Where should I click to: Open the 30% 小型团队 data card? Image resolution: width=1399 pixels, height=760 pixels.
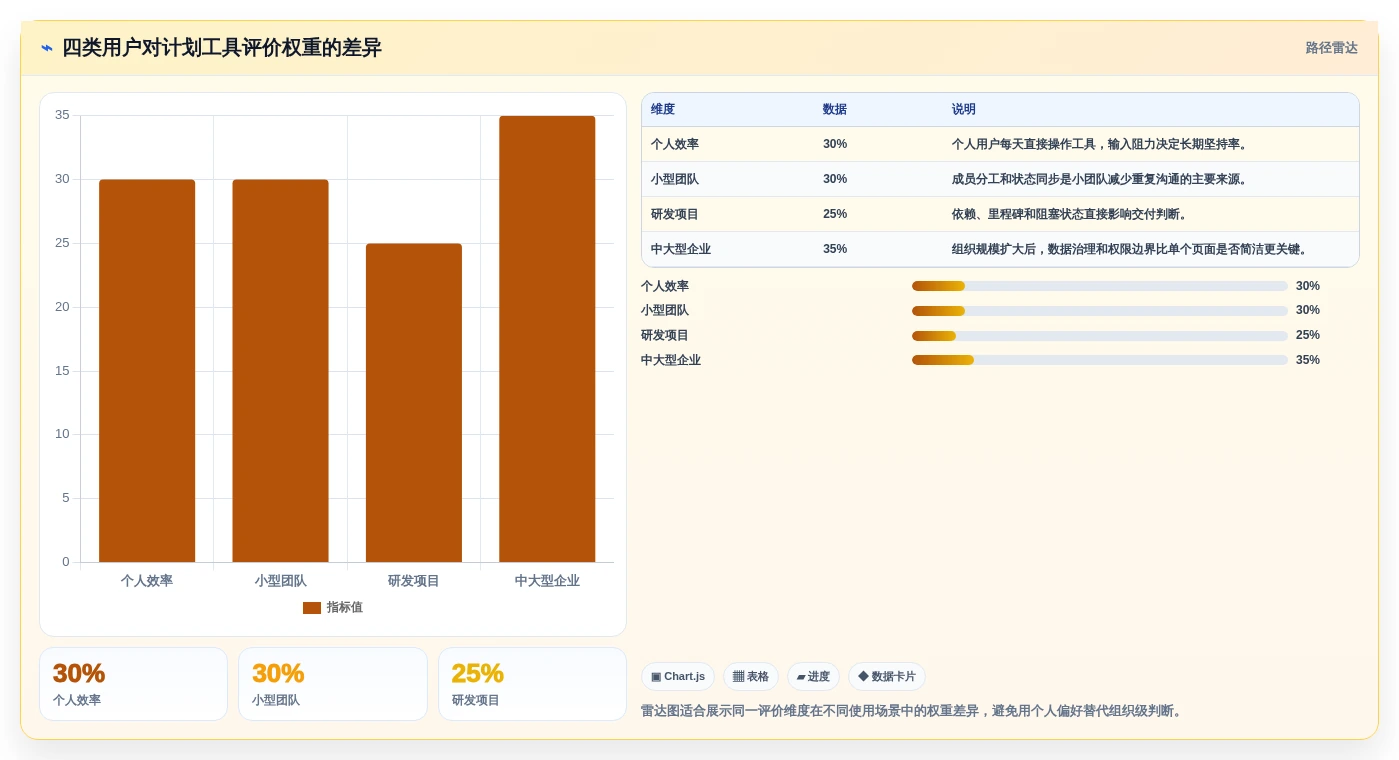coord(333,684)
